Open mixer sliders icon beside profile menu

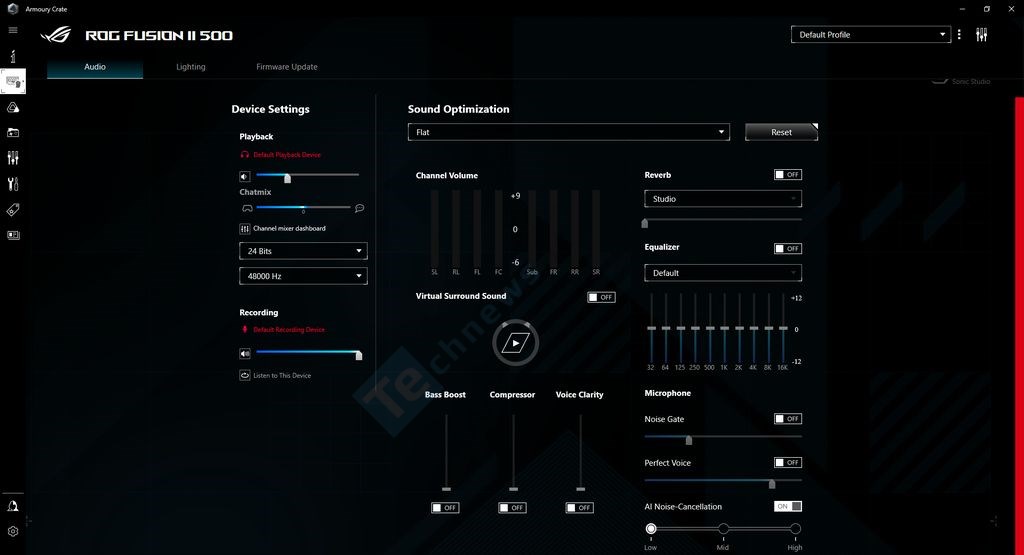981,35
